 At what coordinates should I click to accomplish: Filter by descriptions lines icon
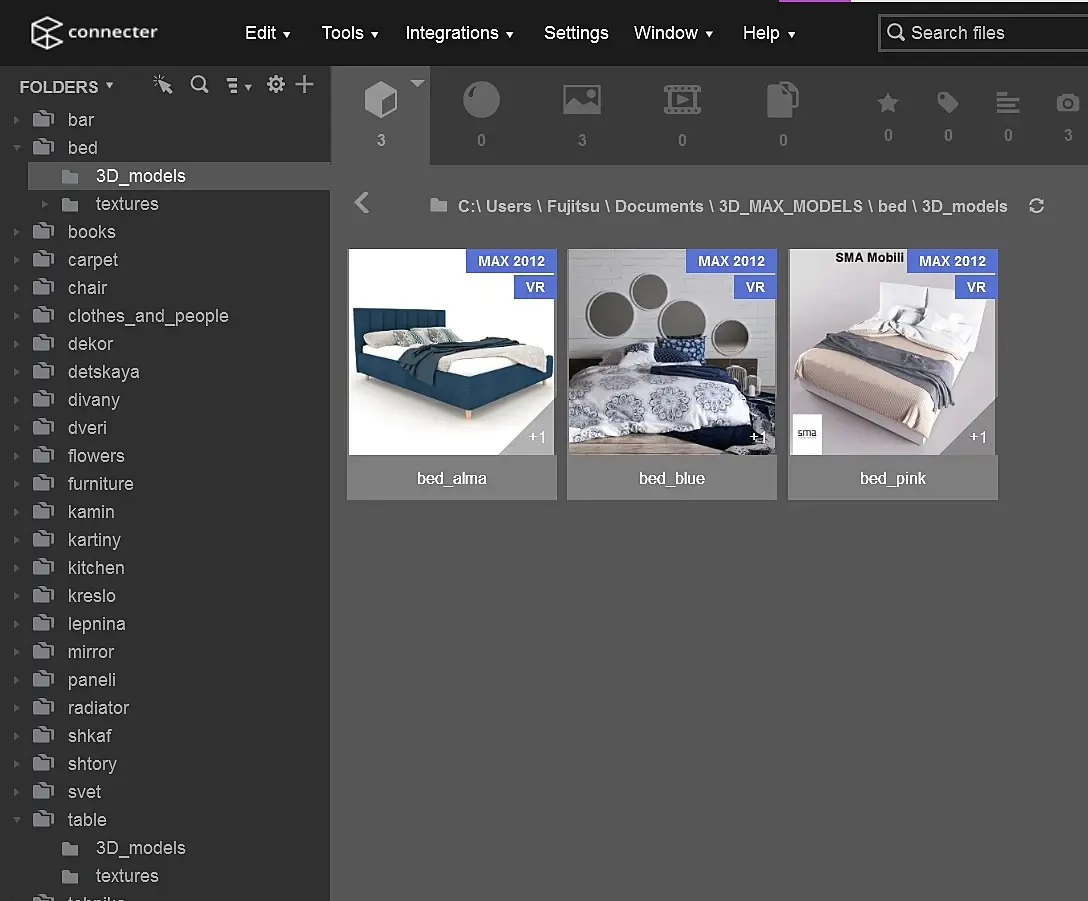[1008, 103]
